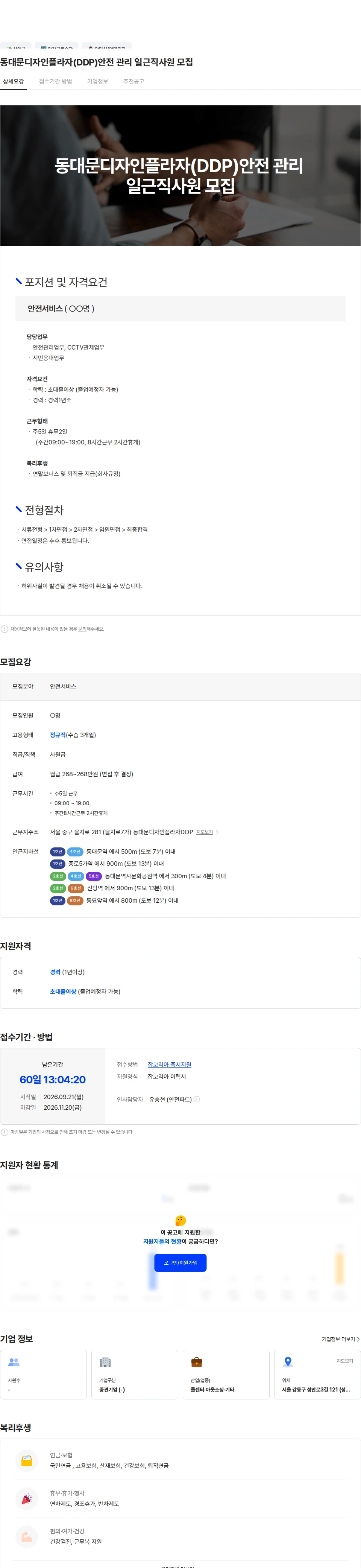Click the 초대졸이상 education text
This screenshot has height=1568, width=361.
pos(63,992)
